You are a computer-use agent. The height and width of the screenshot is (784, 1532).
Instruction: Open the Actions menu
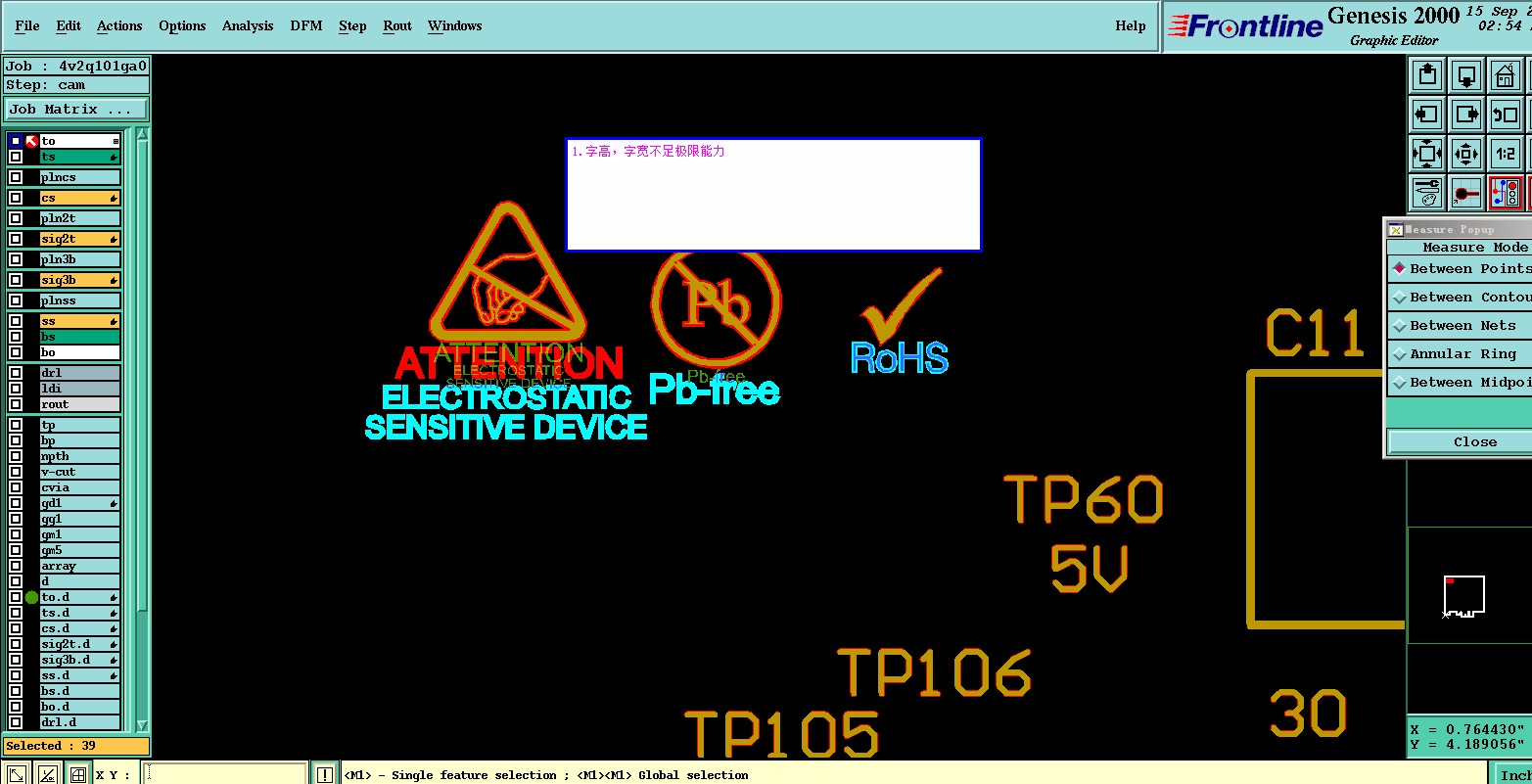[x=119, y=25]
